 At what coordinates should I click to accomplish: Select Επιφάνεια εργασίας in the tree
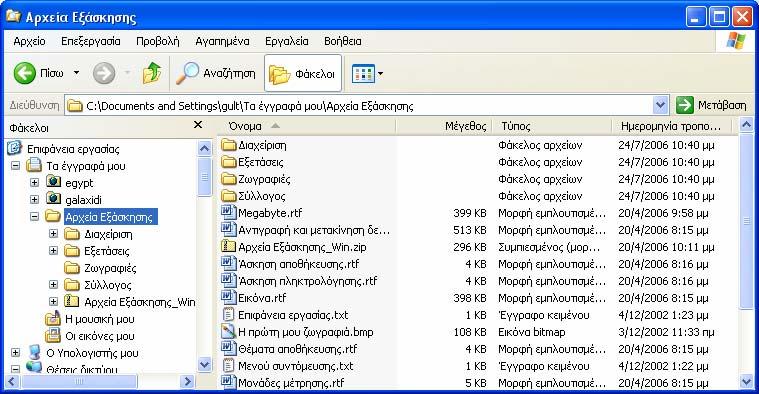(73, 149)
